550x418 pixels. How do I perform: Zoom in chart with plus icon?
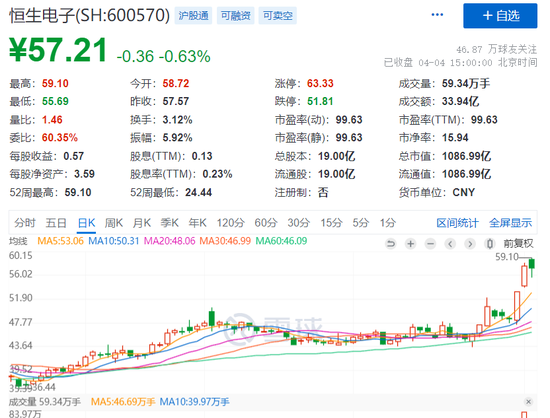click(411, 243)
